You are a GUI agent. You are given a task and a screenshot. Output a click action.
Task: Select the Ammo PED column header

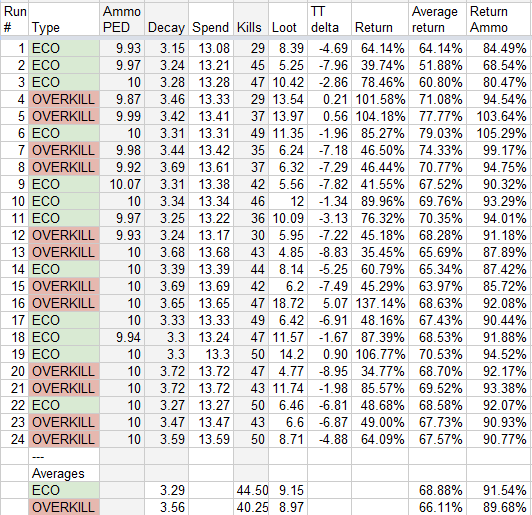pos(122,19)
